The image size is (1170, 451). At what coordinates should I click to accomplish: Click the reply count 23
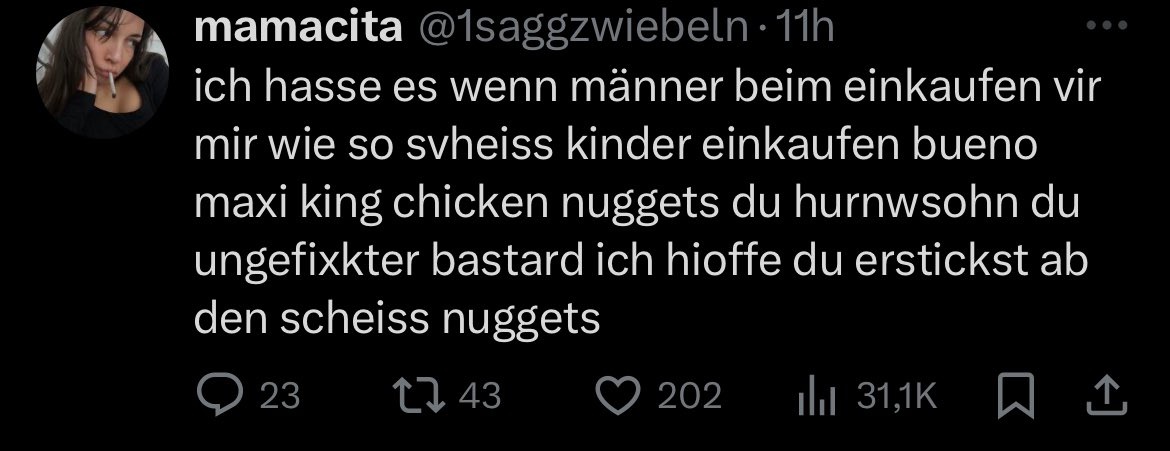click(280, 397)
